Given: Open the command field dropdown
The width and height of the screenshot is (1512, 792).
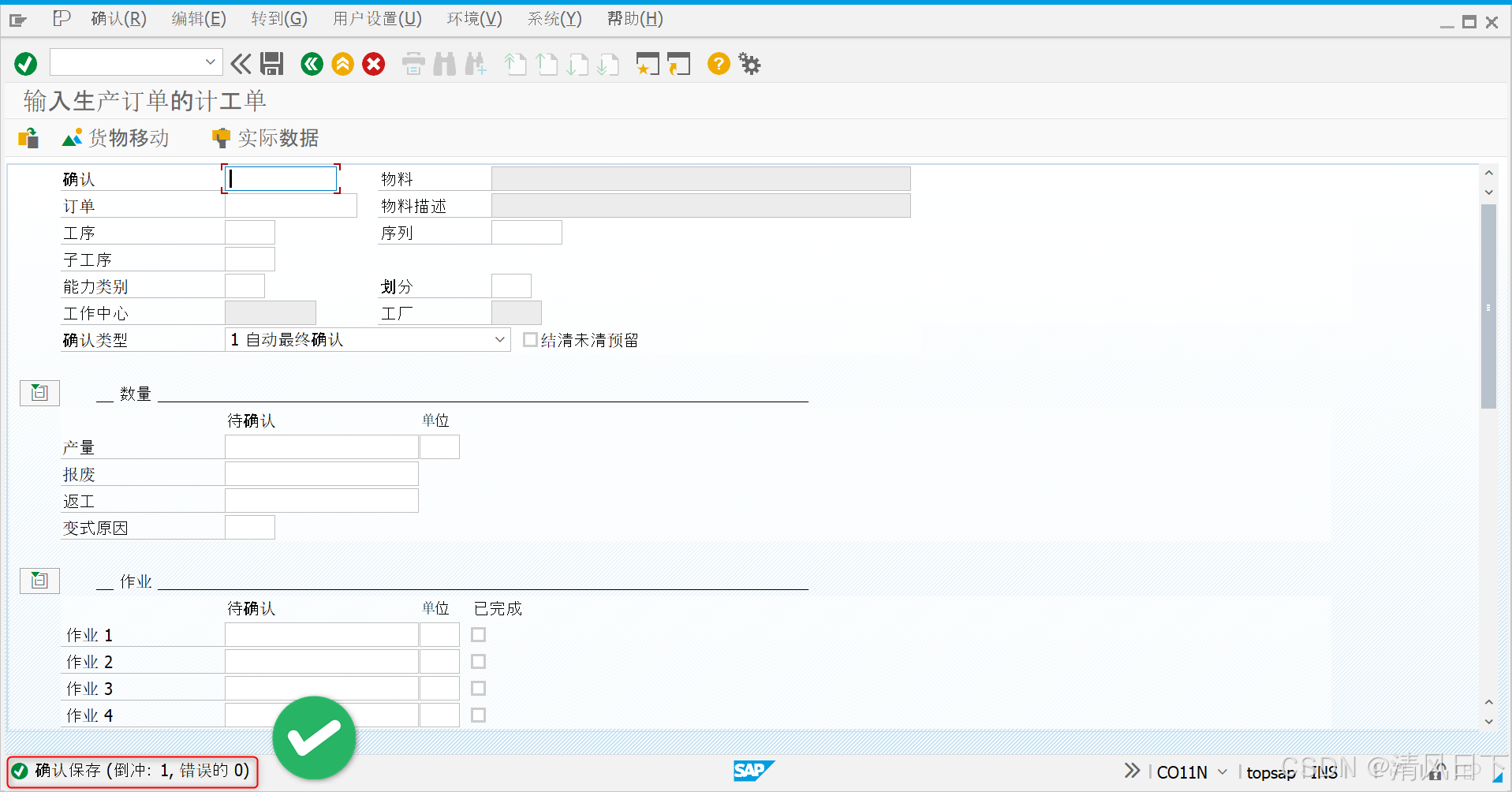Looking at the screenshot, I should [x=210, y=62].
